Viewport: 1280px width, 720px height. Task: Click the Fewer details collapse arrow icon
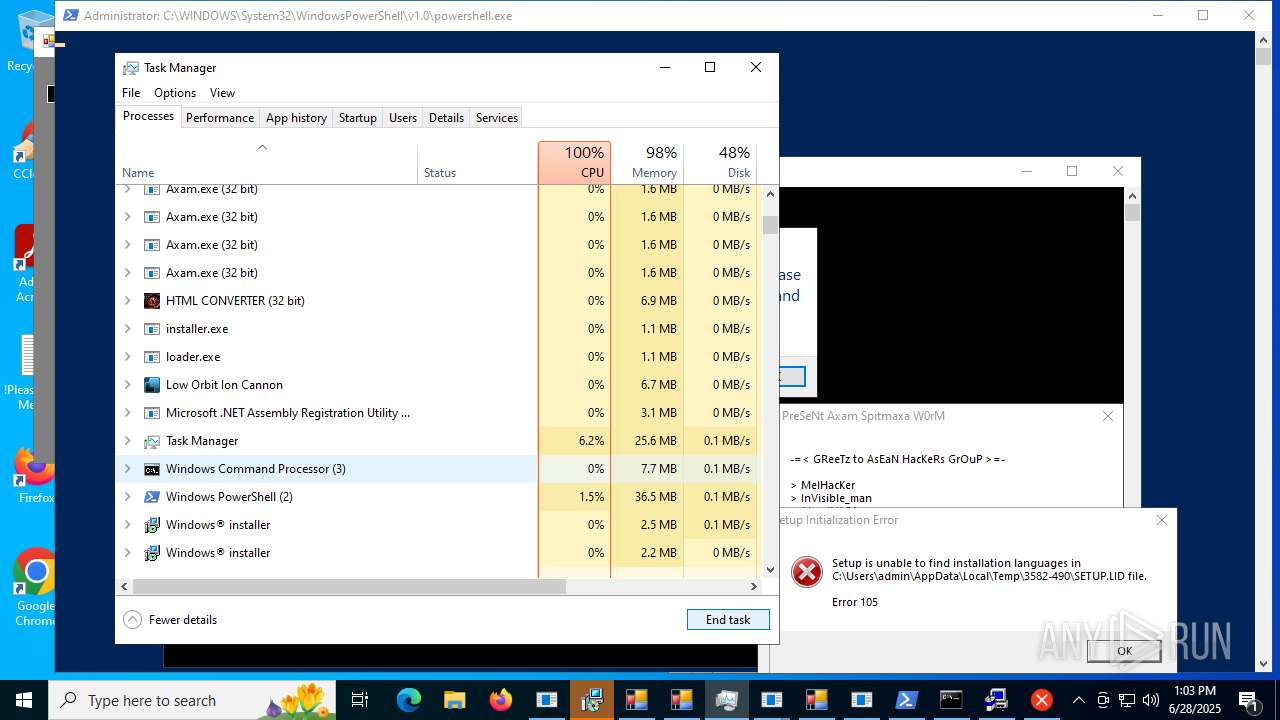(132, 620)
